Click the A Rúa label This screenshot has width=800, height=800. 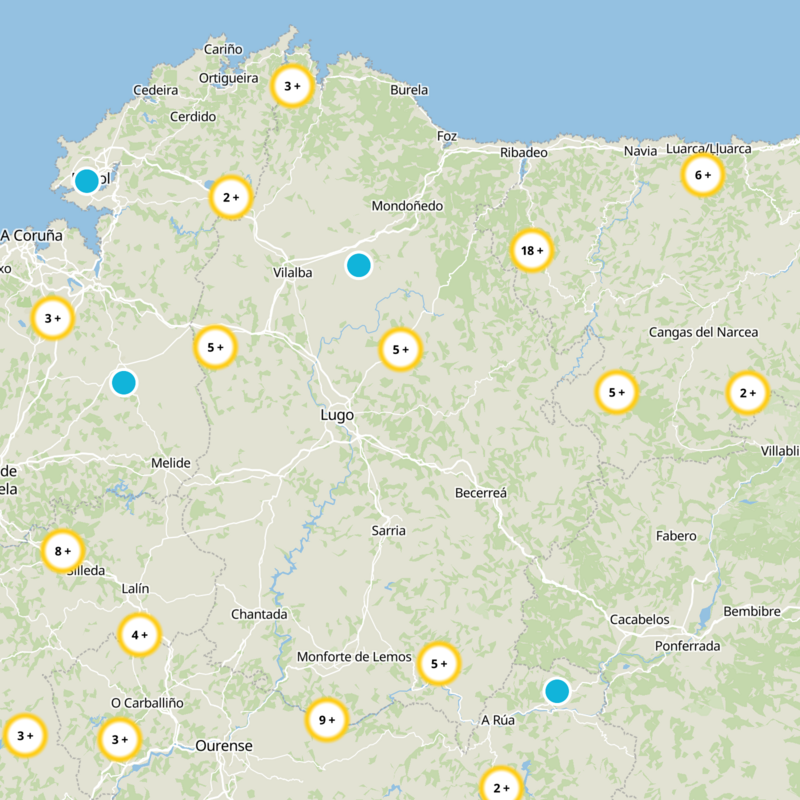[x=498, y=720]
